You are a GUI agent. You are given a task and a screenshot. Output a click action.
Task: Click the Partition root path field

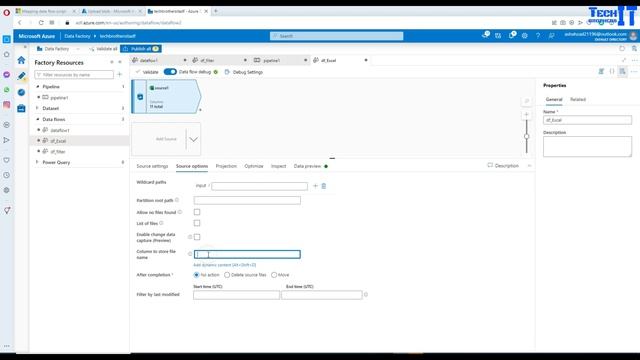(x=247, y=200)
